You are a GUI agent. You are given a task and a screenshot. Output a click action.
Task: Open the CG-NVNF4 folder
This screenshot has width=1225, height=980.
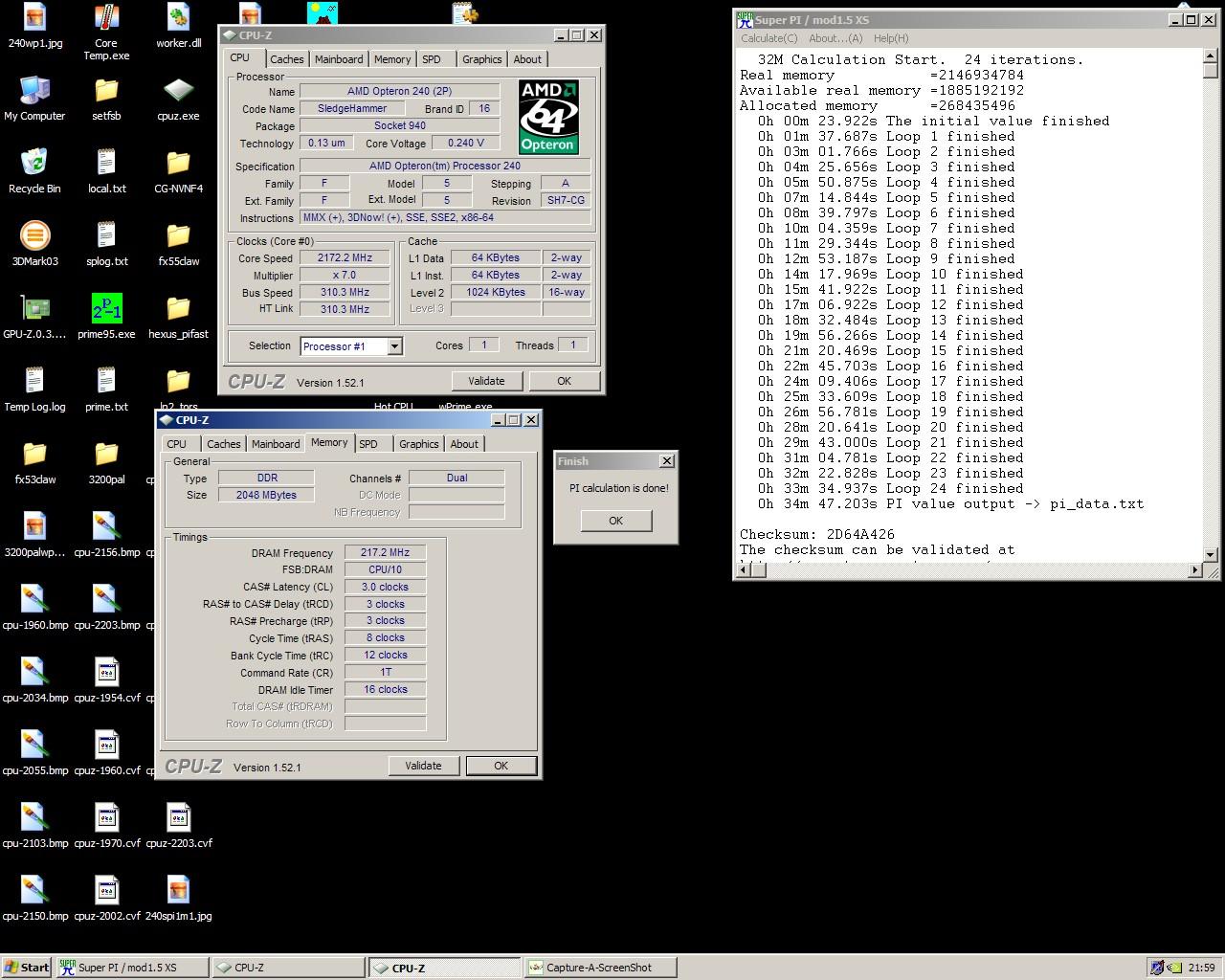[178, 170]
